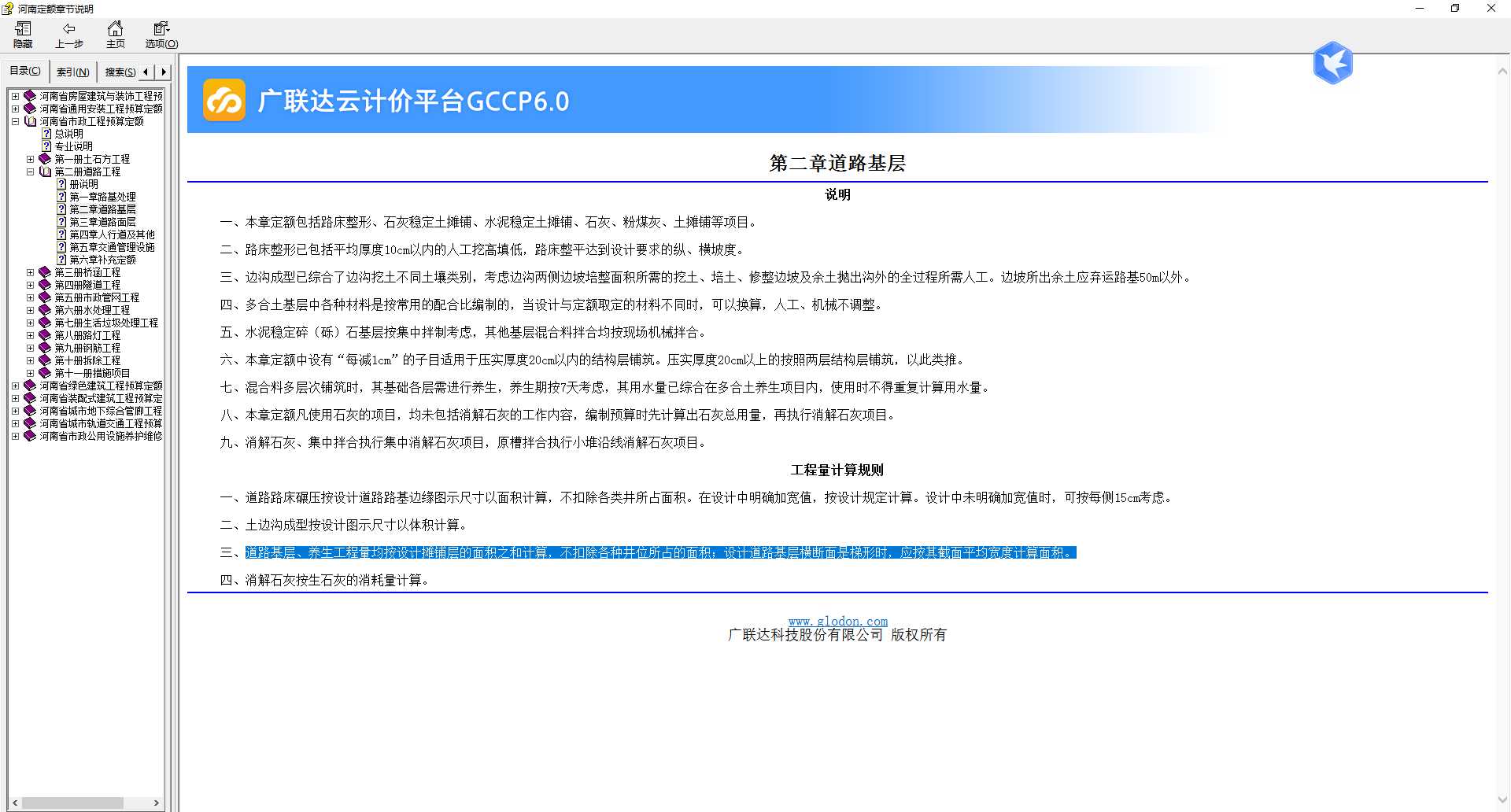The height and width of the screenshot is (812, 1511).
Task: Click book icon of 第三册桥涵工程
Action: 45,272
